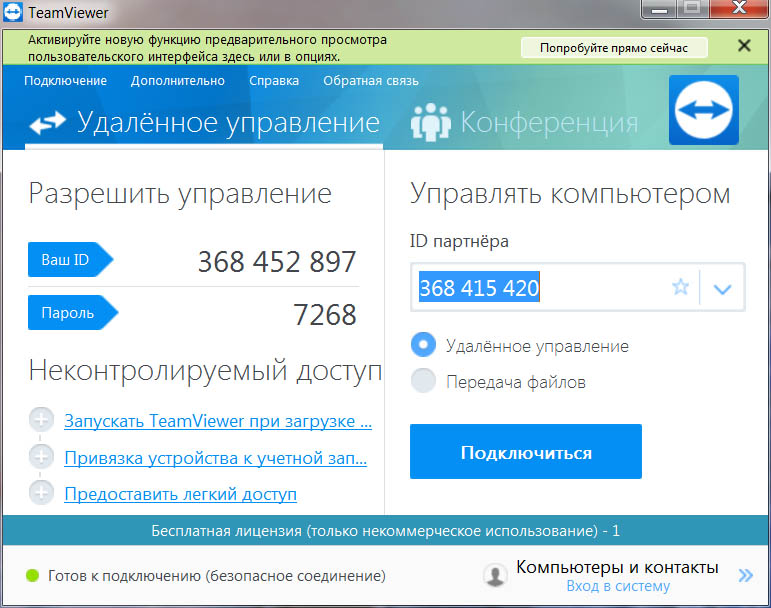This screenshot has width=771, height=608.
Task: Open the Дополнительно menu
Action: [x=178, y=81]
